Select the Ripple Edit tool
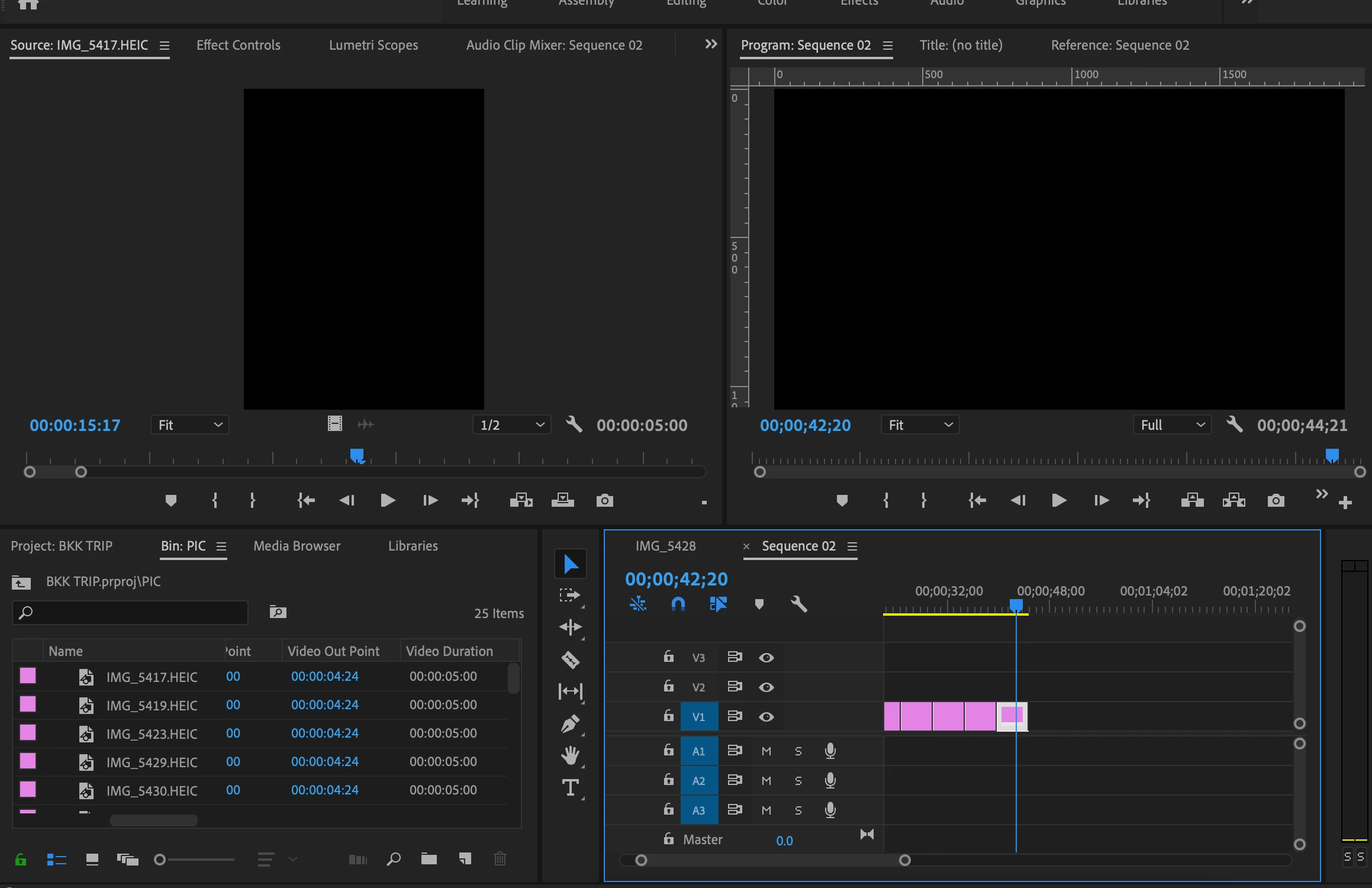Image resolution: width=1372 pixels, height=888 pixels. tap(570, 627)
